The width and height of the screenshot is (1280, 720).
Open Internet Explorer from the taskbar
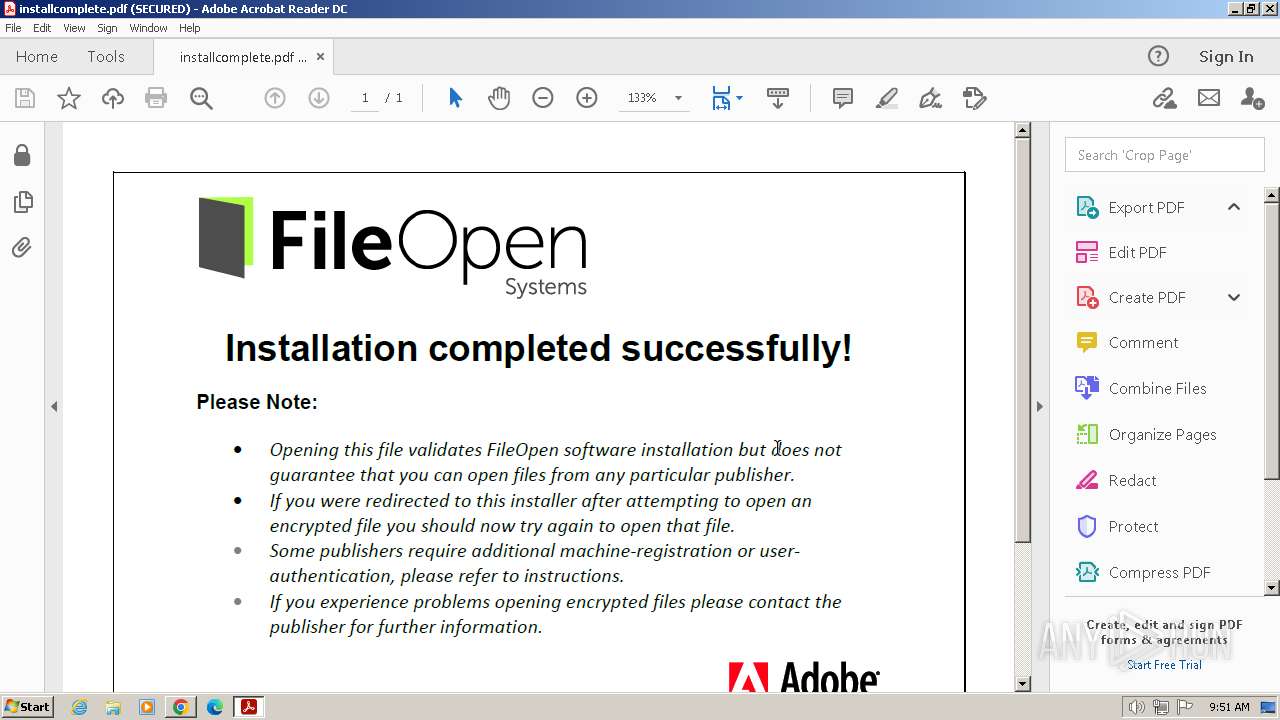(79, 707)
